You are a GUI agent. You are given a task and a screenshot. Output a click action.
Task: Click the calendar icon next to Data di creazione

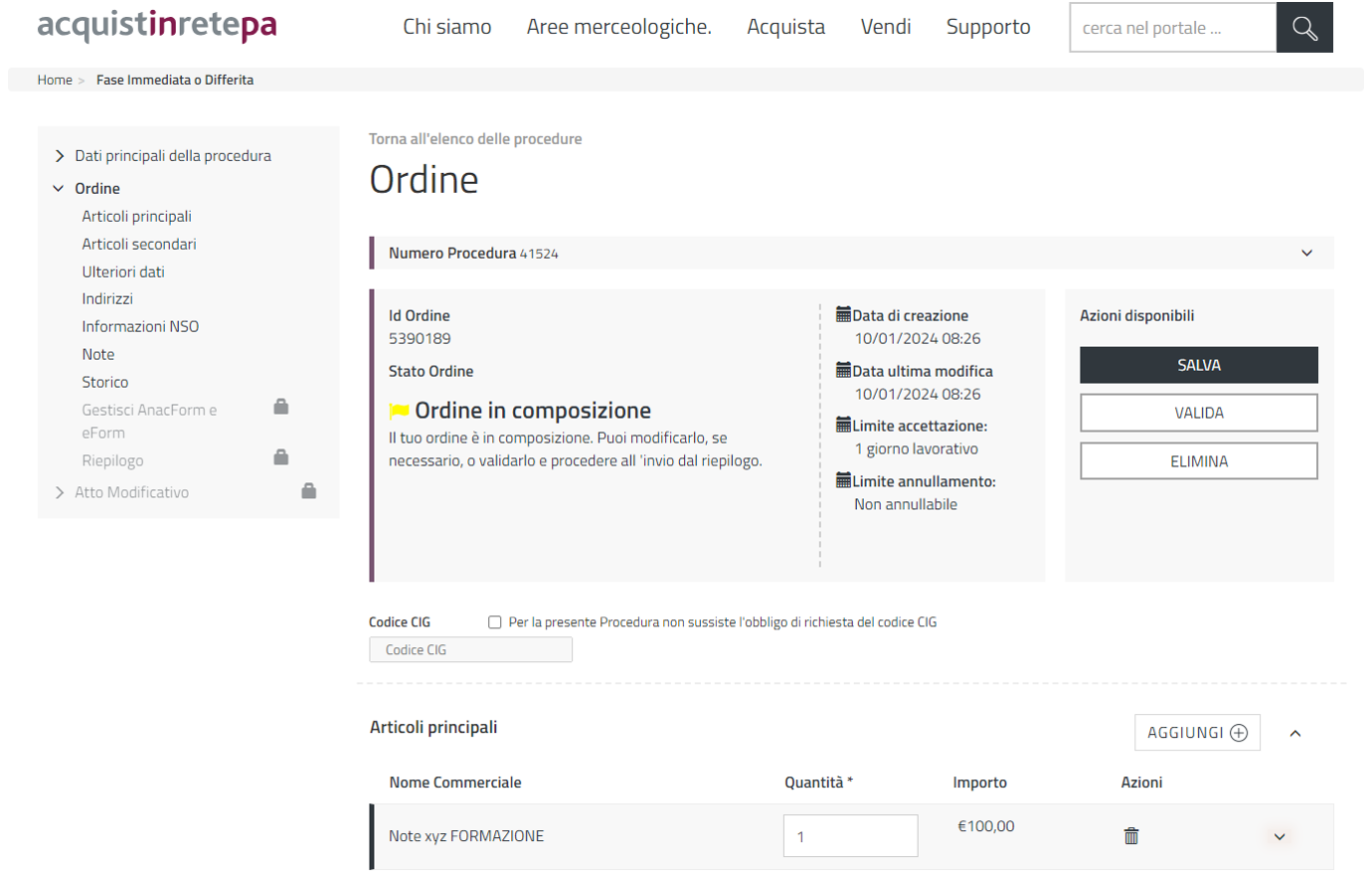pyautogui.click(x=843, y=314)
